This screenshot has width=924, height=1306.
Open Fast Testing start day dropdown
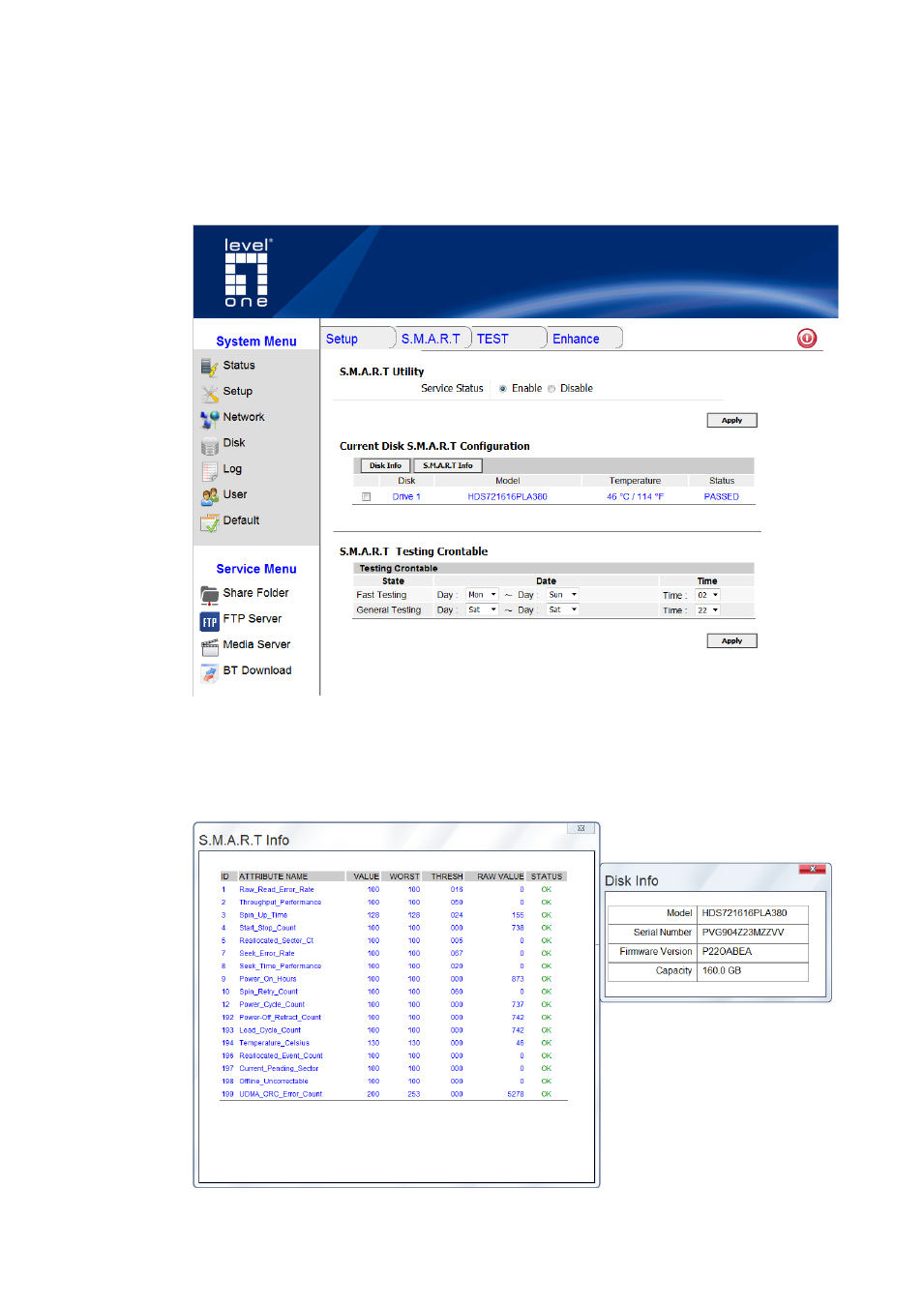(482, 595)
